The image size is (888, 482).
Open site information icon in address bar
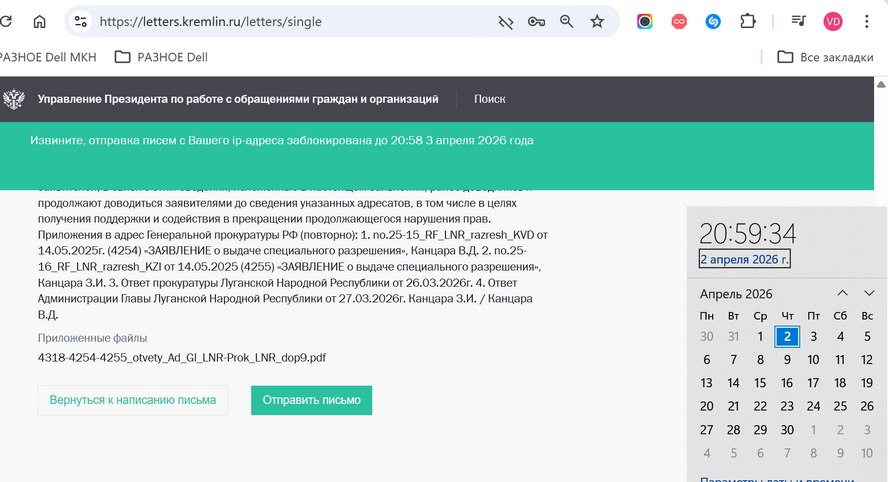point(80,22)
